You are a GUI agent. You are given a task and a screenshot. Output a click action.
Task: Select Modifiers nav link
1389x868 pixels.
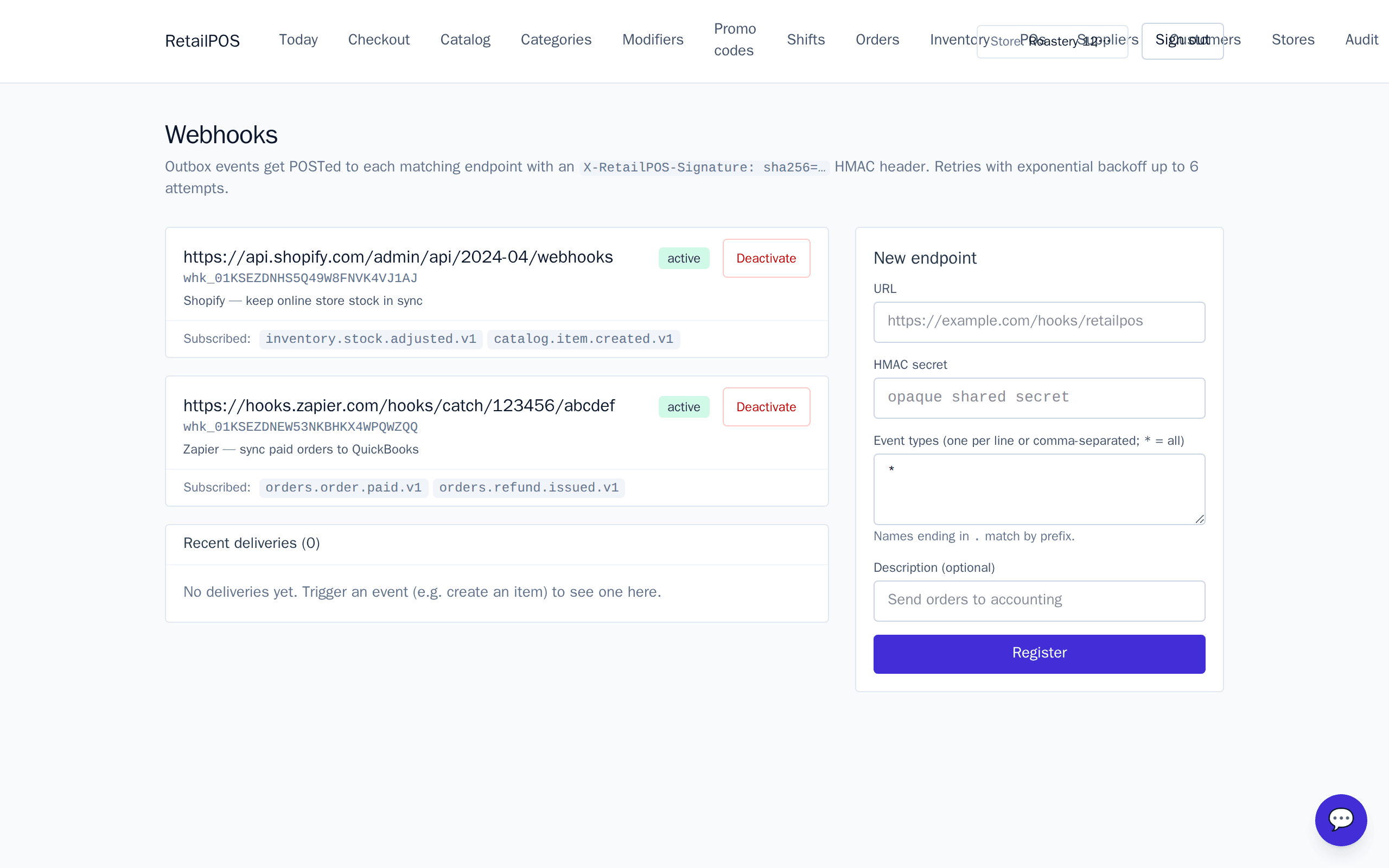pyautogui.click(x=653, y=40)
